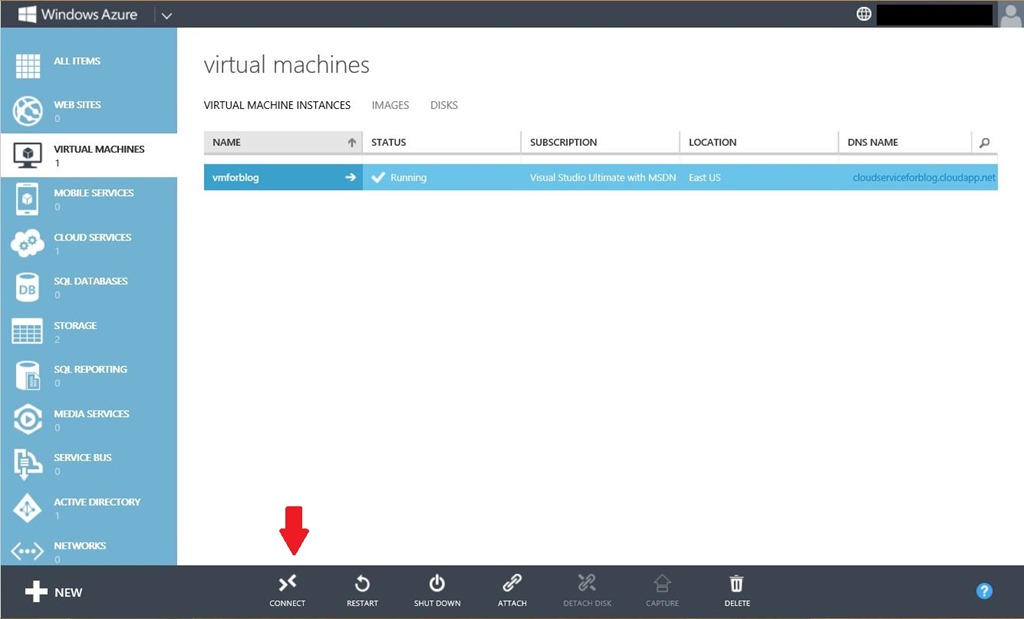Select the vmforblog row name
This screenshot has width=1024, height=619.
click(236, 177)
